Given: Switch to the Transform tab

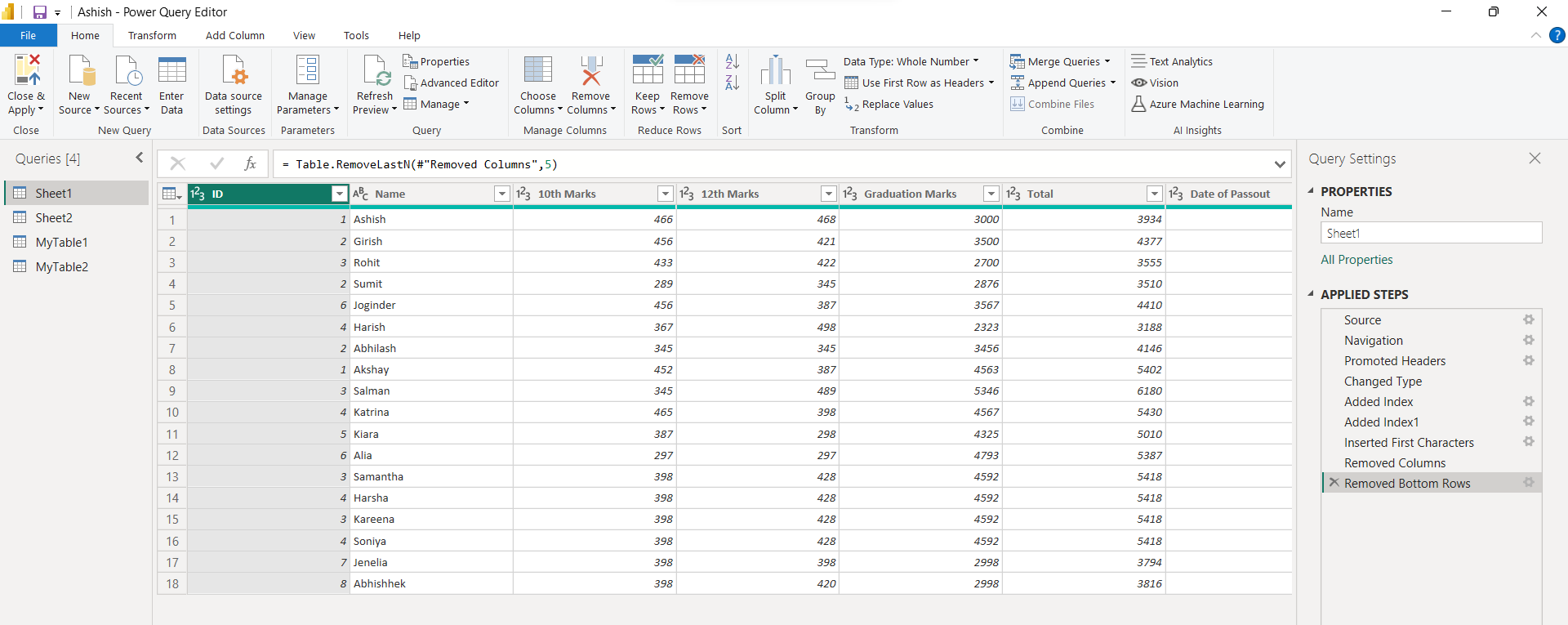Looking at the screenshot, I should (152, 35).
